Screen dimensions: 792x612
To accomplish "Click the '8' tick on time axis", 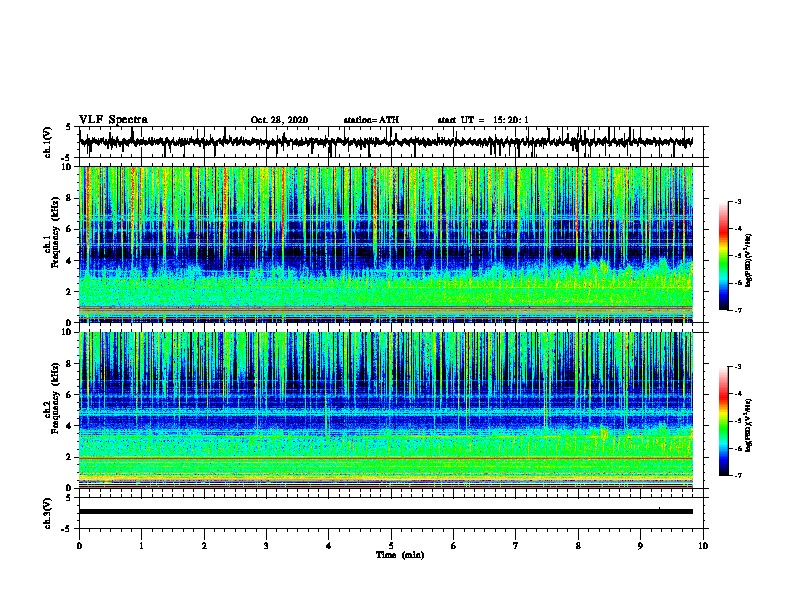I will tap(578, 546).
